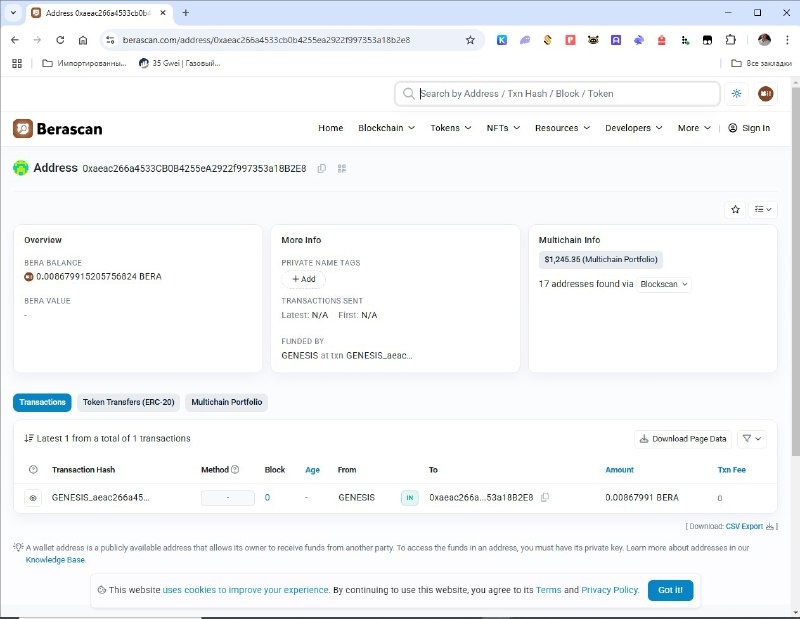The width and height of the screenshot is (800, 619).
Task: Expand the tab search dropdown
Action: tap(13, 13)
